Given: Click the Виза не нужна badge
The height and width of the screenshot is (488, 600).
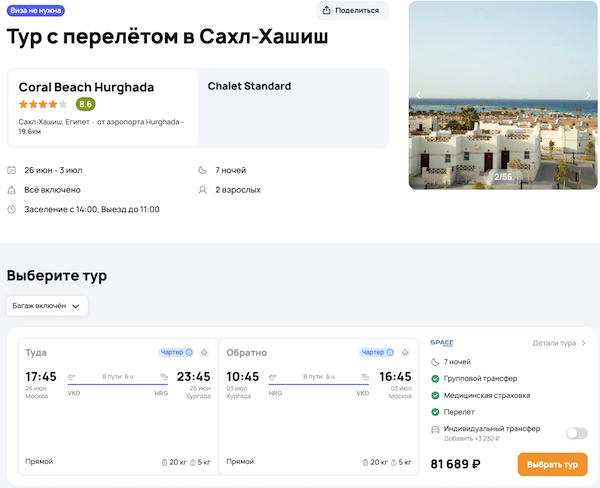Looking at the screenshot, I should (x=35, y=10).
